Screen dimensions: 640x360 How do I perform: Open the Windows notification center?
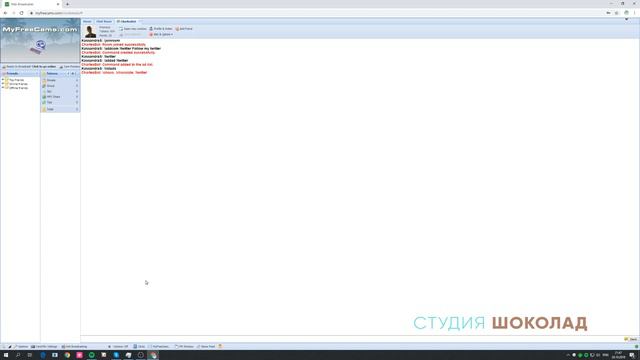[x=632, y=355]
